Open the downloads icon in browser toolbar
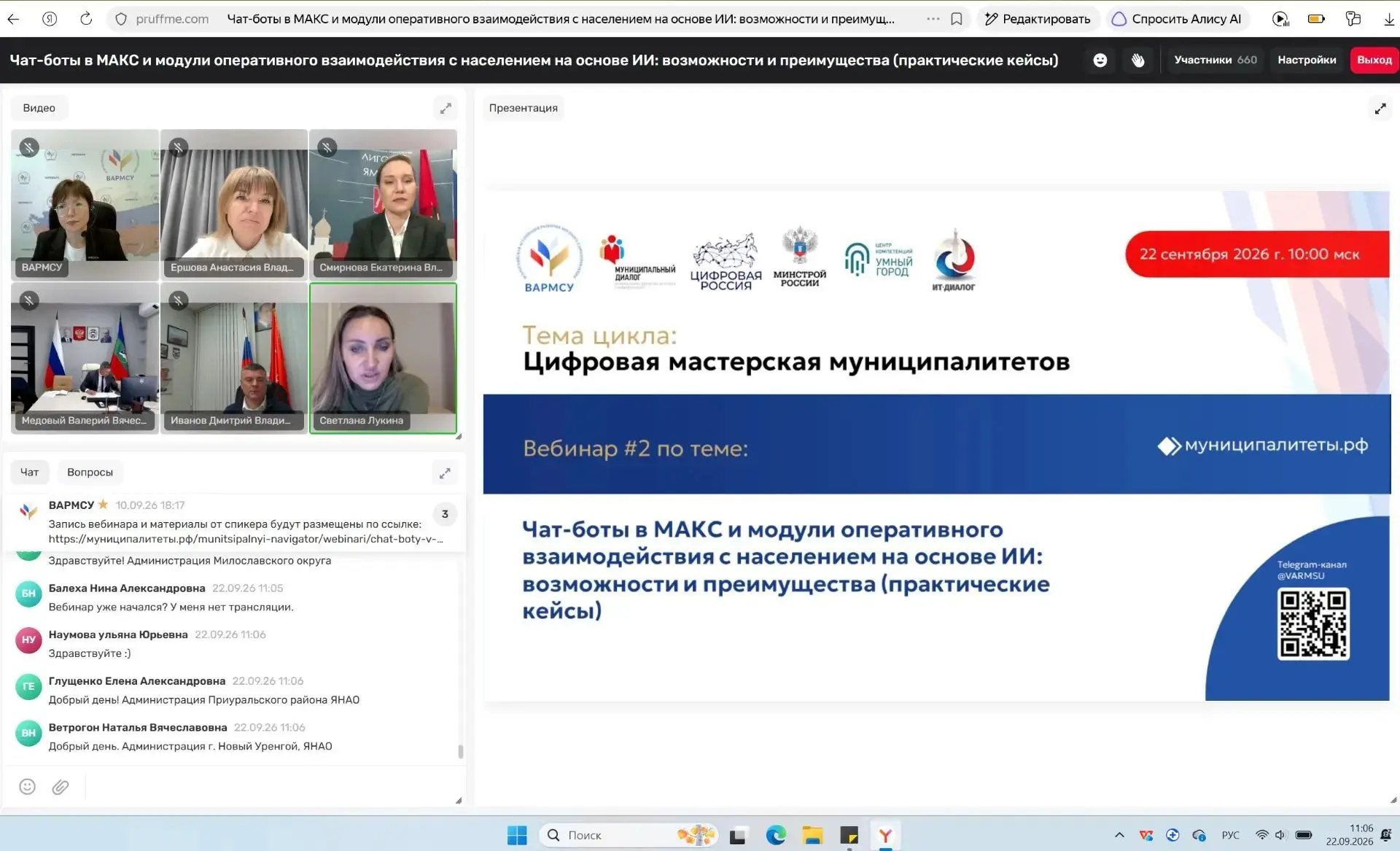The width and height of the screenshot is (1400, 851). coord(1388,19)
